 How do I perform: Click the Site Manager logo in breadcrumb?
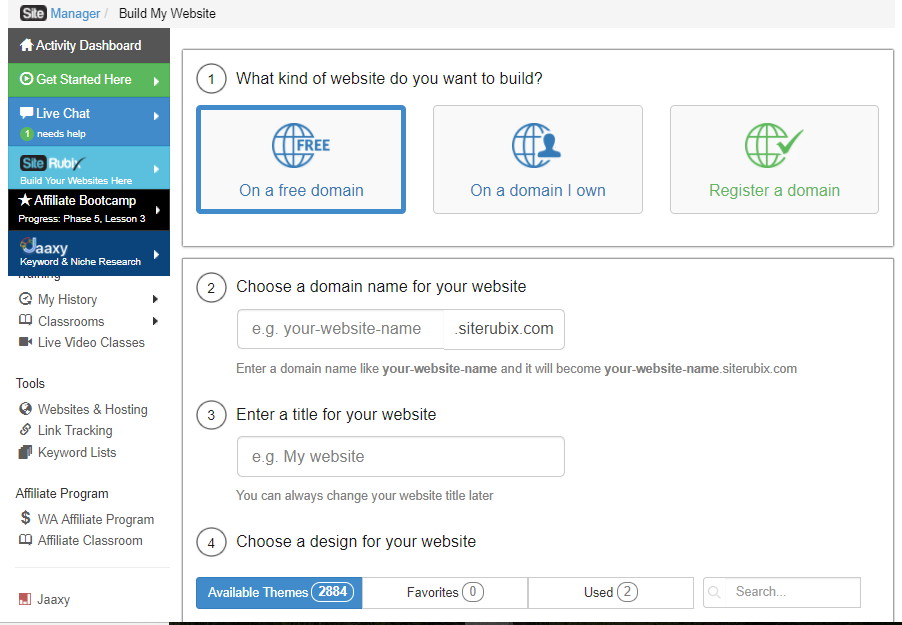click(33, 13)
